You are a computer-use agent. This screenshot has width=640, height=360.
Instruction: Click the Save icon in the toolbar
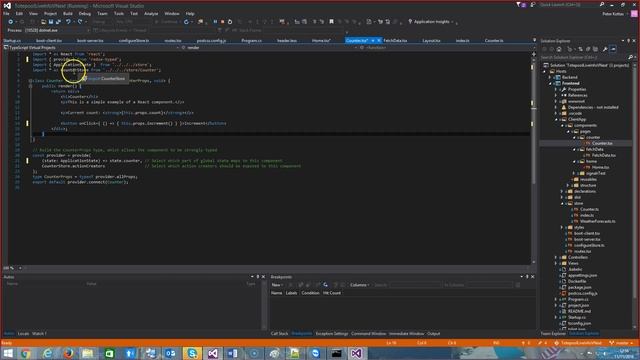tap(51, 22)
